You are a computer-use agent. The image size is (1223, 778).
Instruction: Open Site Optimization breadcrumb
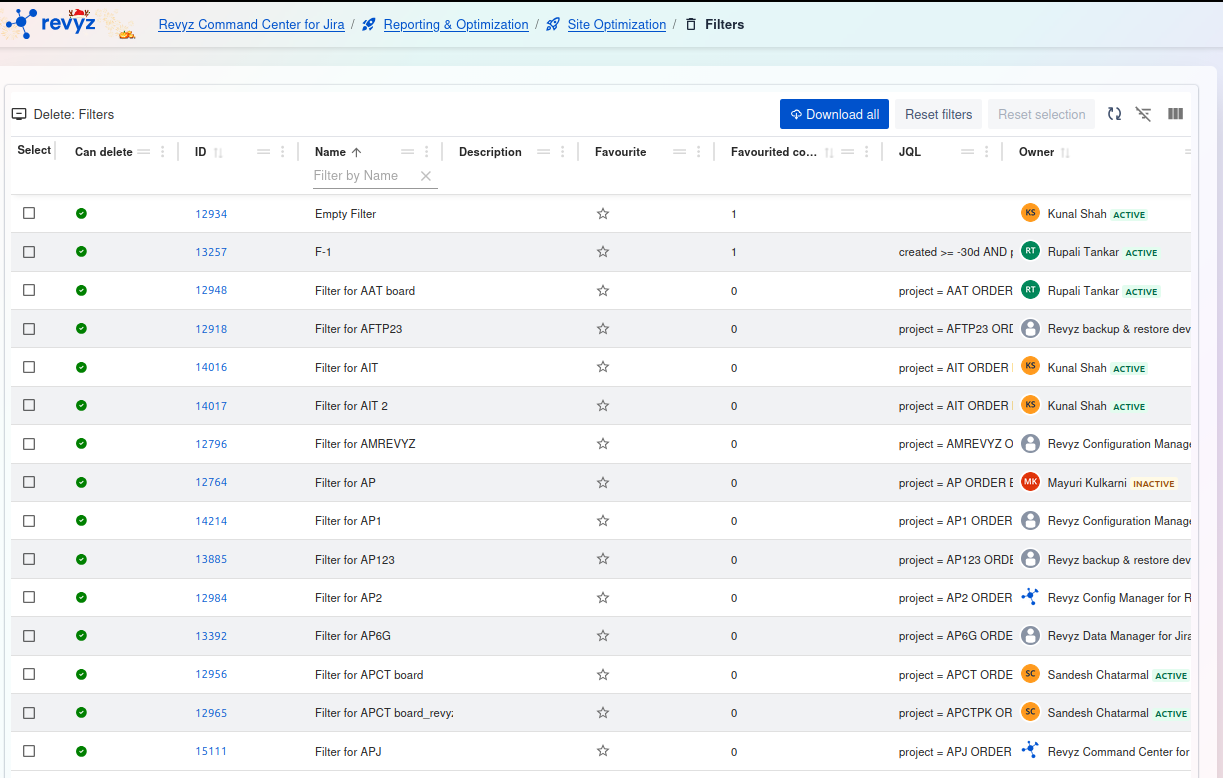click(x=616, y=25)
